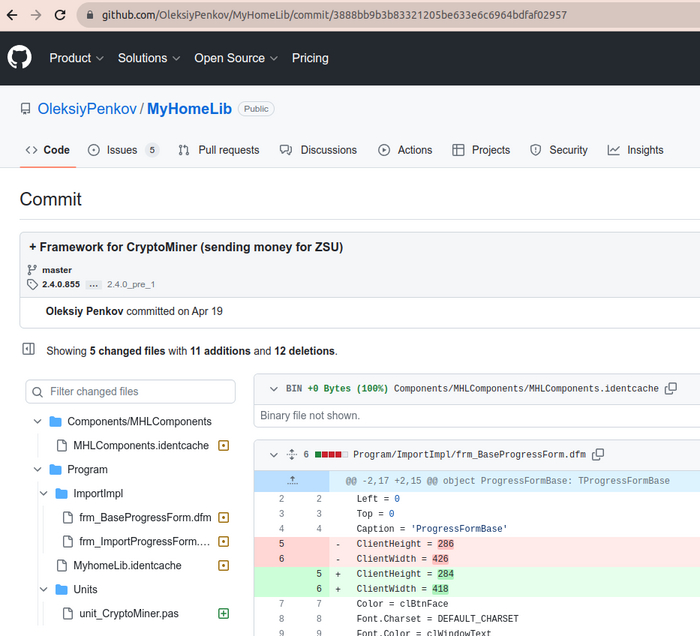Click modified badge for MyhomeLib.identcache
Viewport: 700px width, 636px height.
pyautogui.click(x=223, y=565)
